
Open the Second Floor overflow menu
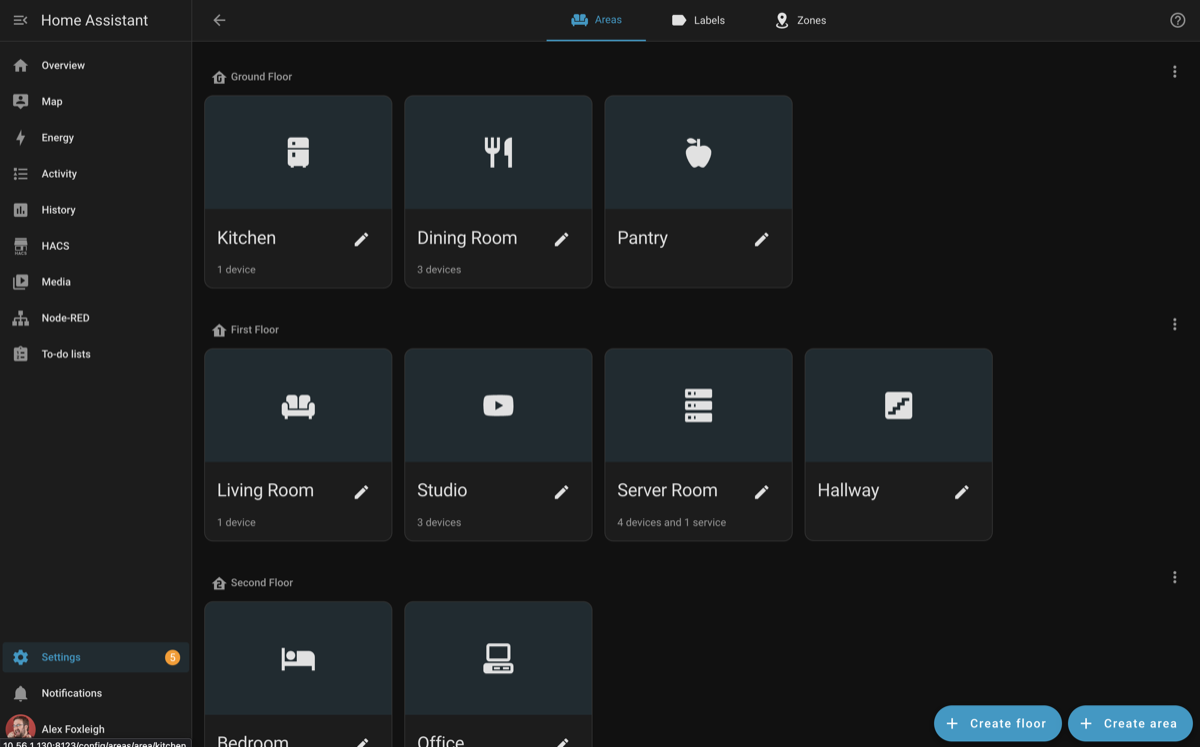point(1174,577)
